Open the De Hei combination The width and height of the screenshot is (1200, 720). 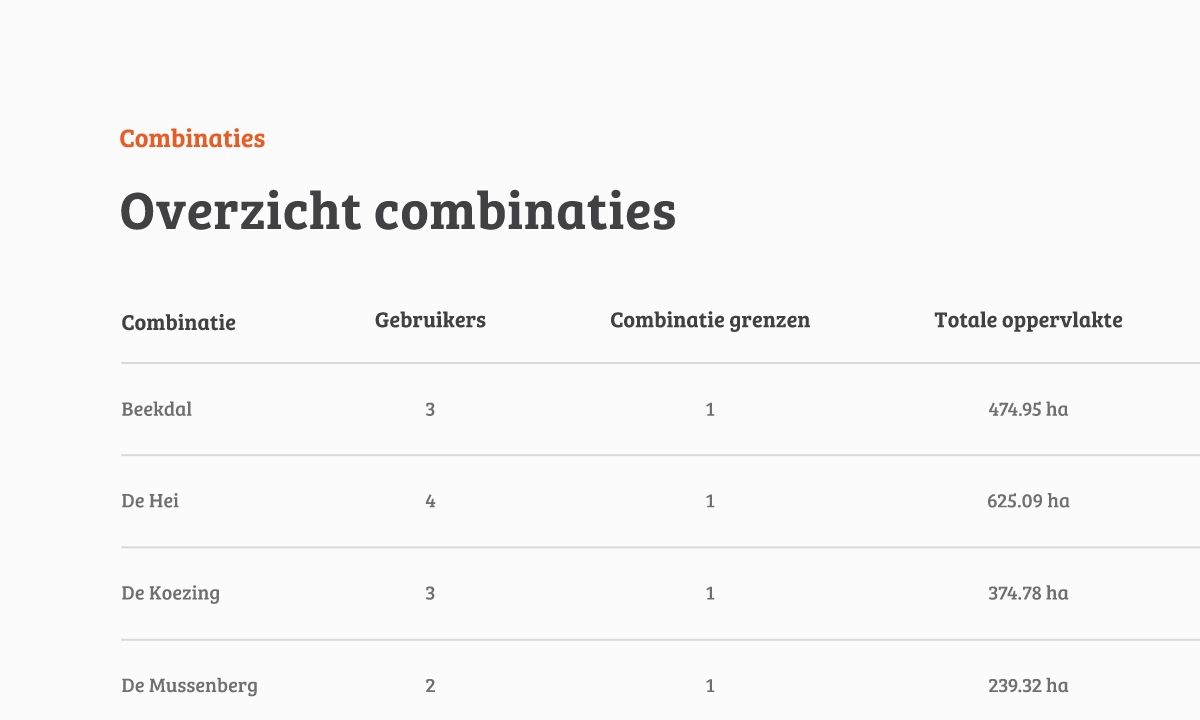point(150,501)
